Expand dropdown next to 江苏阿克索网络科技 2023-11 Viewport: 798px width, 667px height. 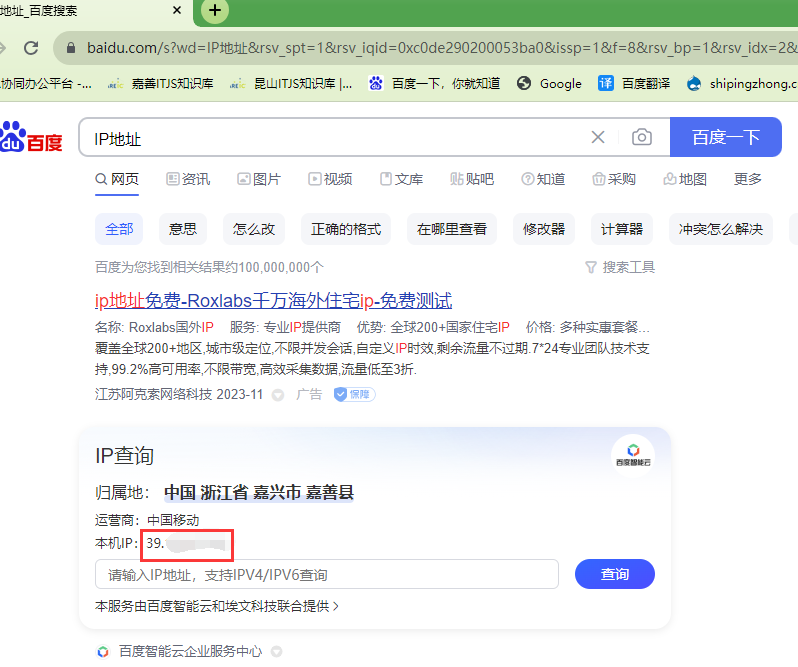point(278,395)
